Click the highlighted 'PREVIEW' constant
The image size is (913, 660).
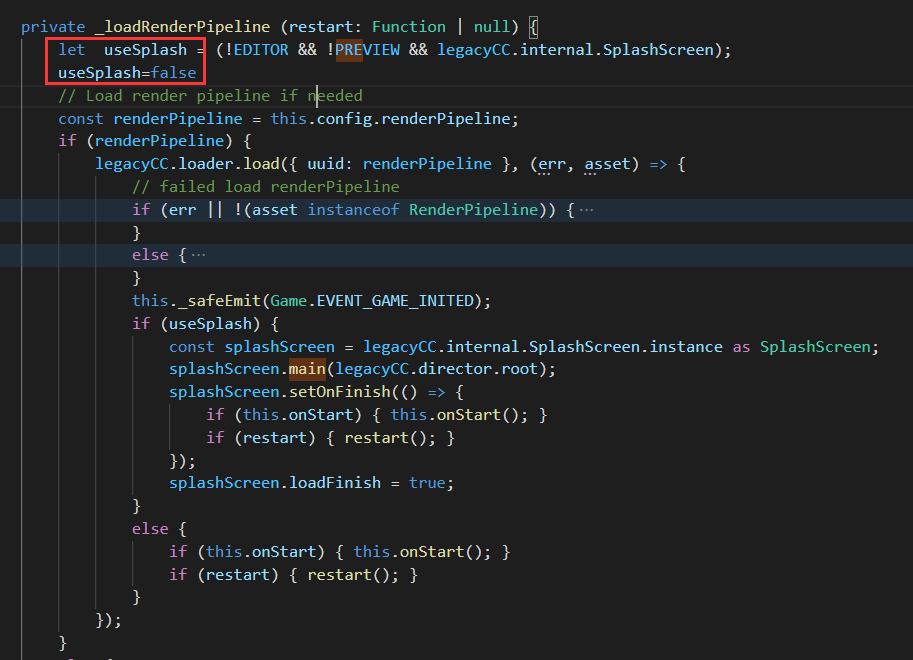(367, 50)
